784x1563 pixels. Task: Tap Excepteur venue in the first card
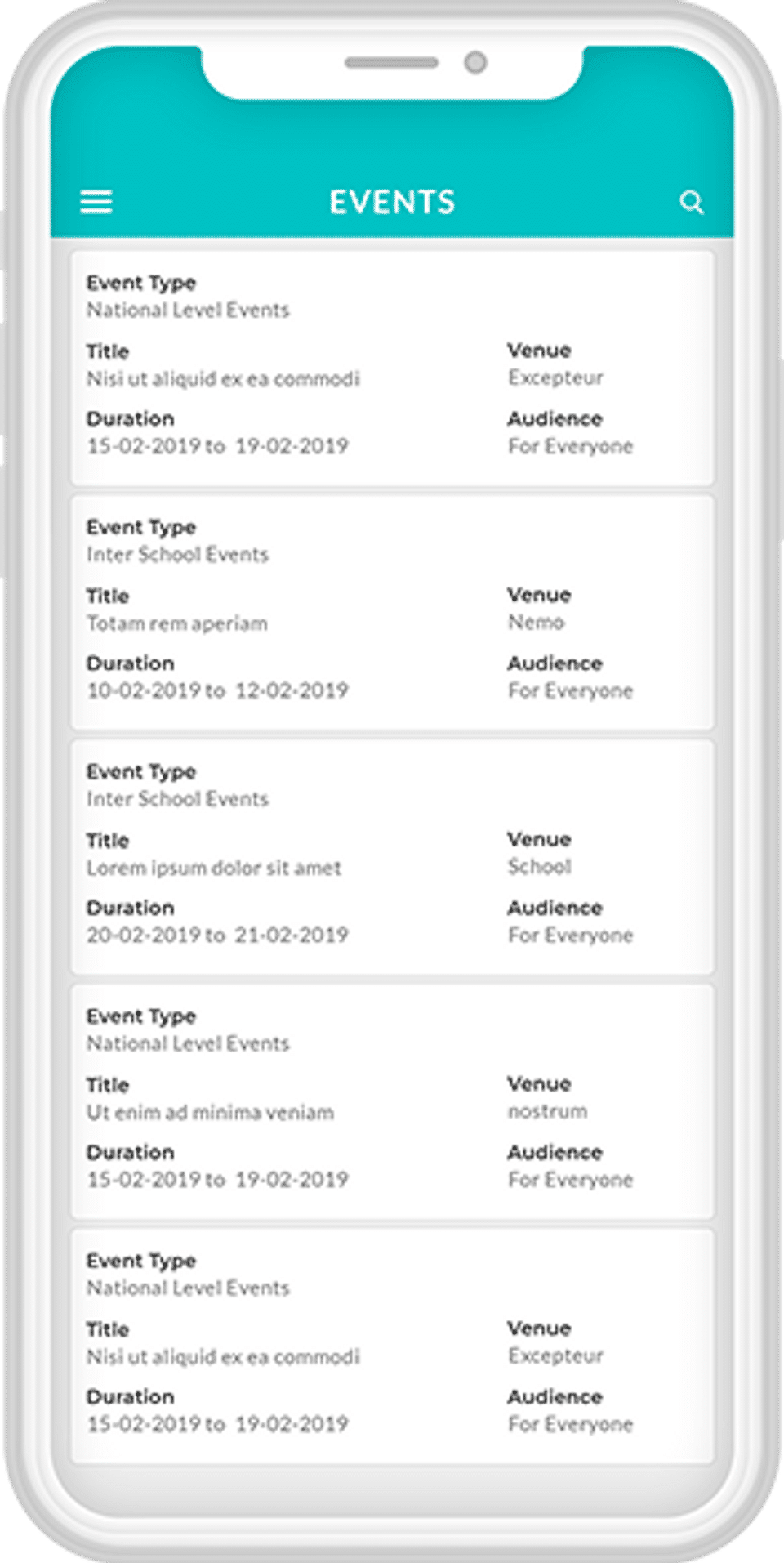pos(555,377)
